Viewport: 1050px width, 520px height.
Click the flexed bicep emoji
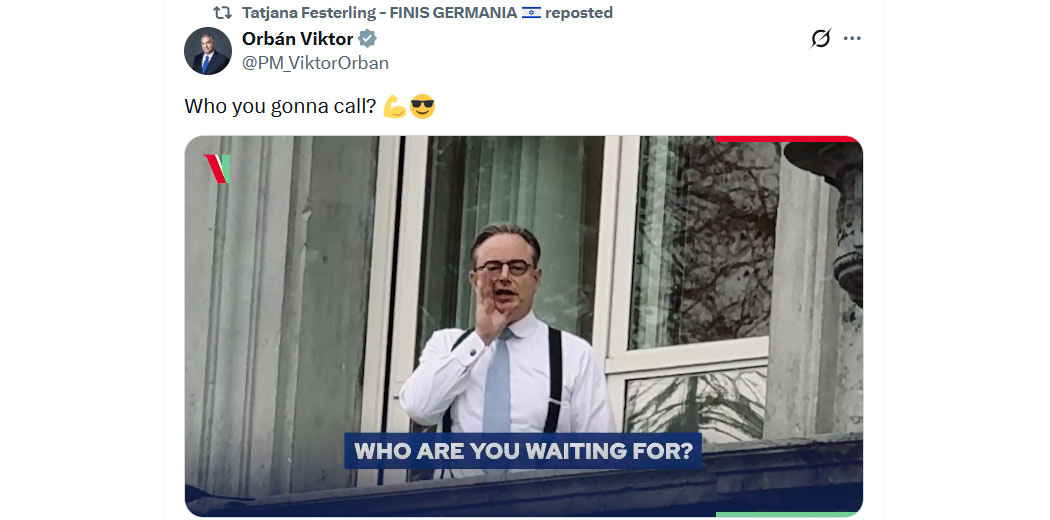pyautogui.click(x=394, y=106)
